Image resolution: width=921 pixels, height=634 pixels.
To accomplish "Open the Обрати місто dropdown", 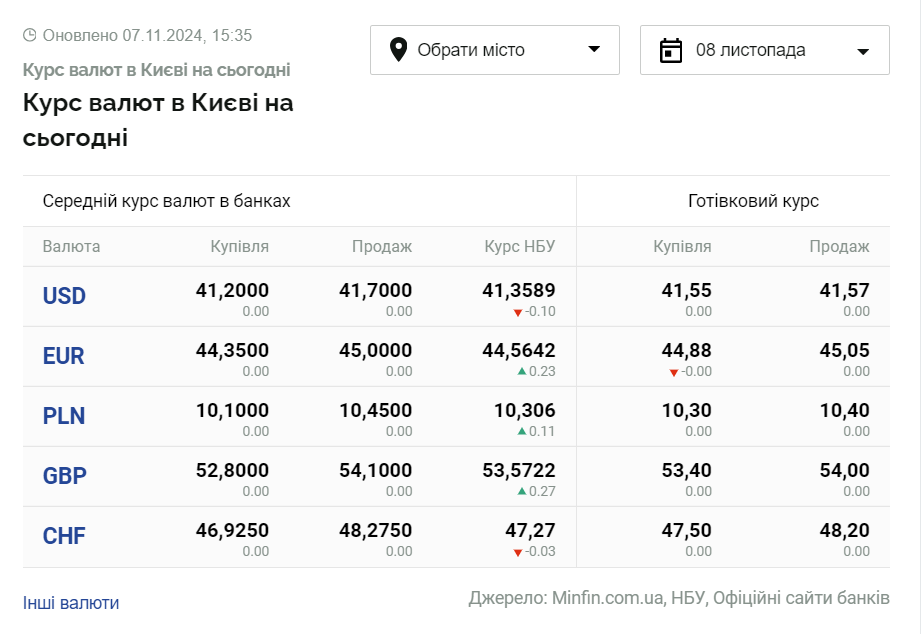I will (x=495, y=50).
